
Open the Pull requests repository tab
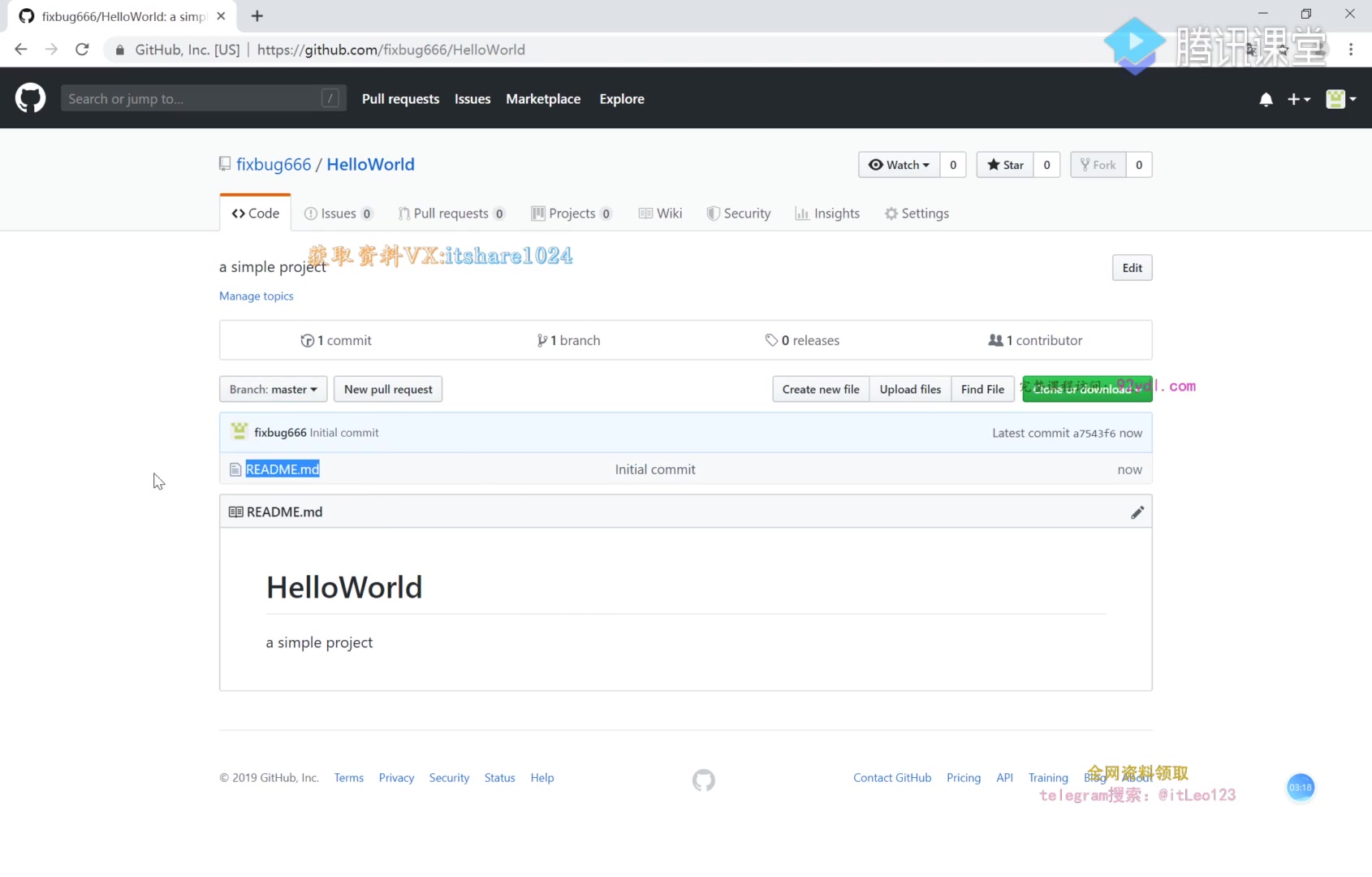(451, 214)
